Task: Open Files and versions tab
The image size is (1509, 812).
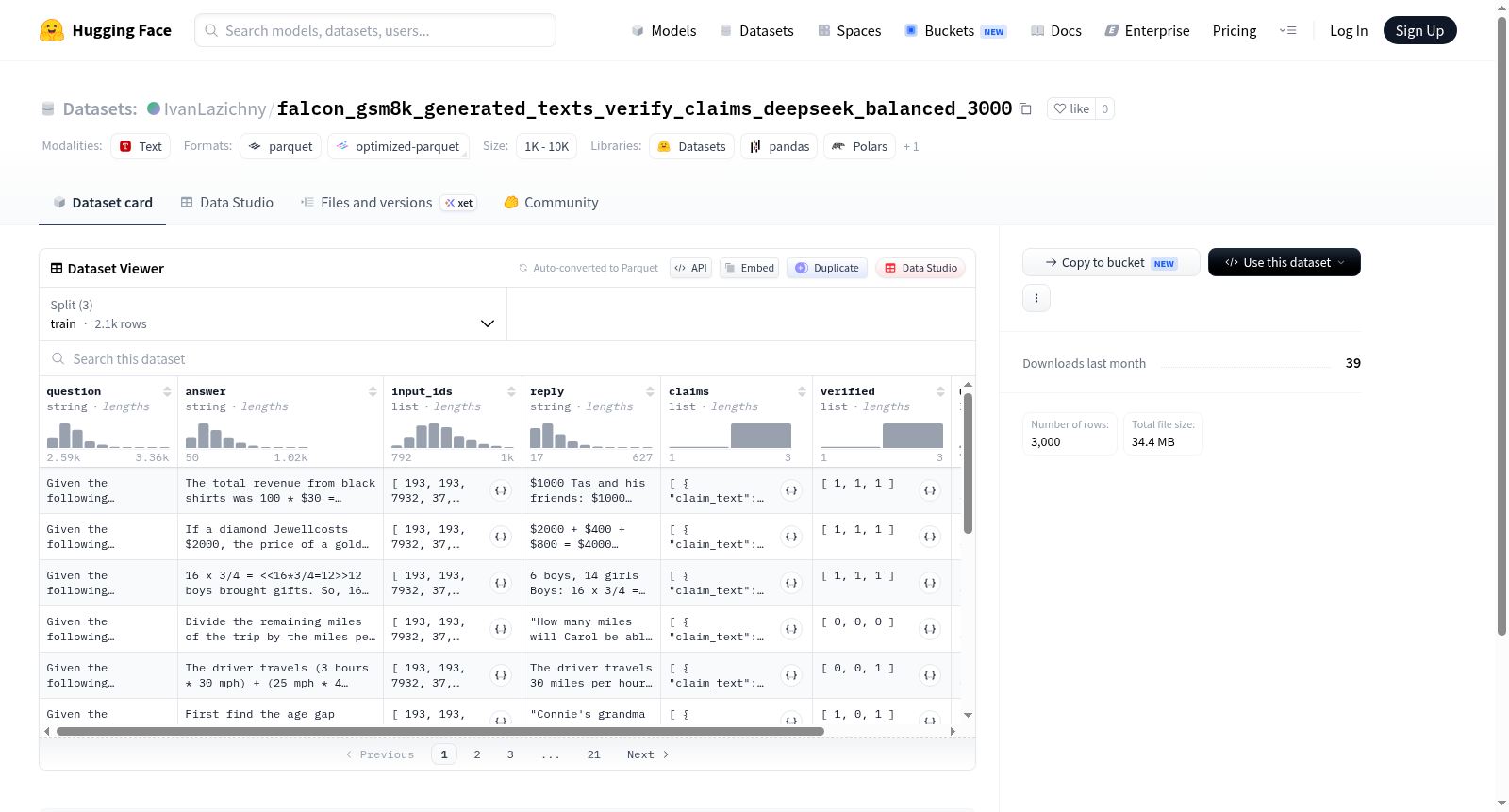Action: click(x=389, y=203)
